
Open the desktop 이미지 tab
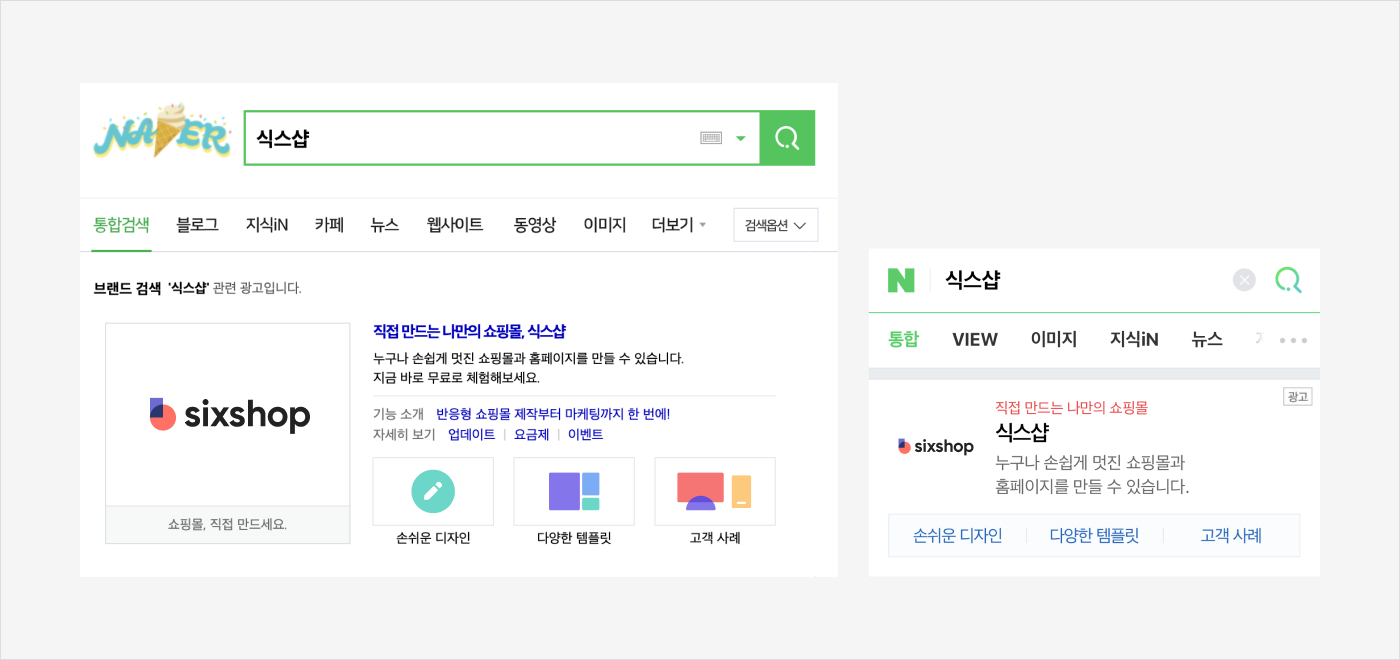(605, 225)
